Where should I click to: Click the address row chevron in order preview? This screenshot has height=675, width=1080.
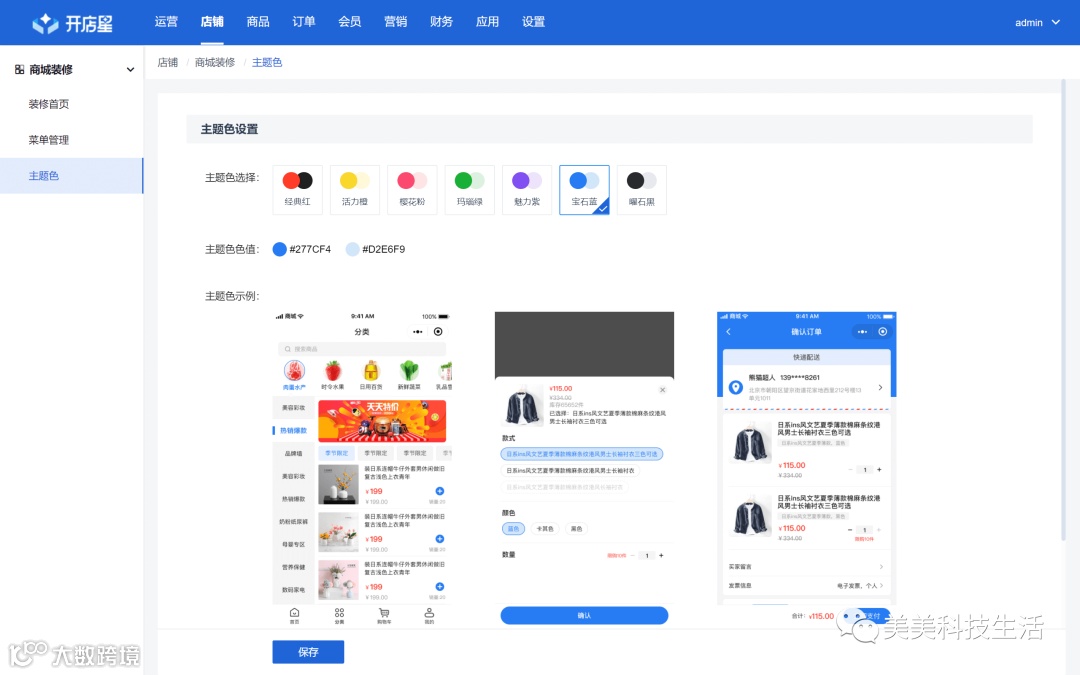[x=880, y=388]
